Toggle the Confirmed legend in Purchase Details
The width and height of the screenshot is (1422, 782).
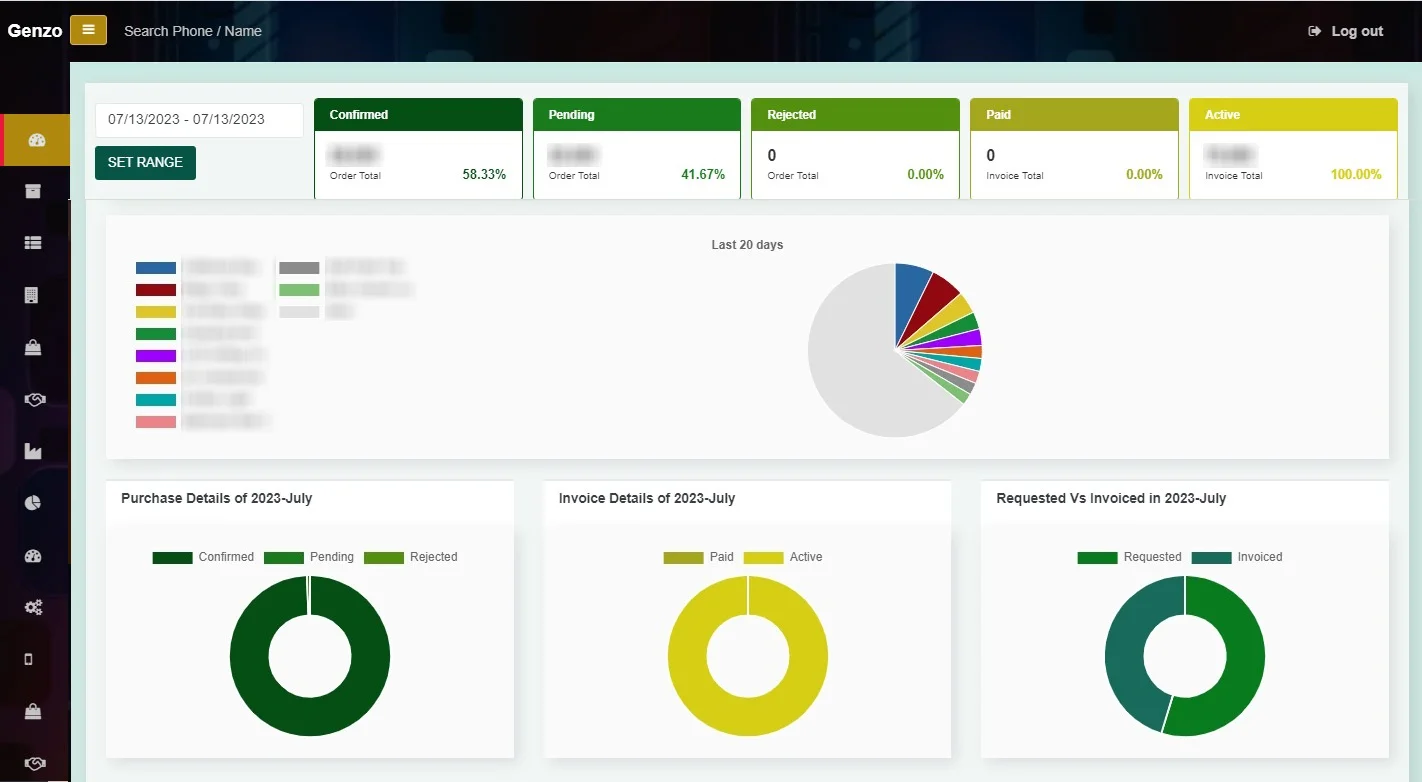tap(204, 557)
